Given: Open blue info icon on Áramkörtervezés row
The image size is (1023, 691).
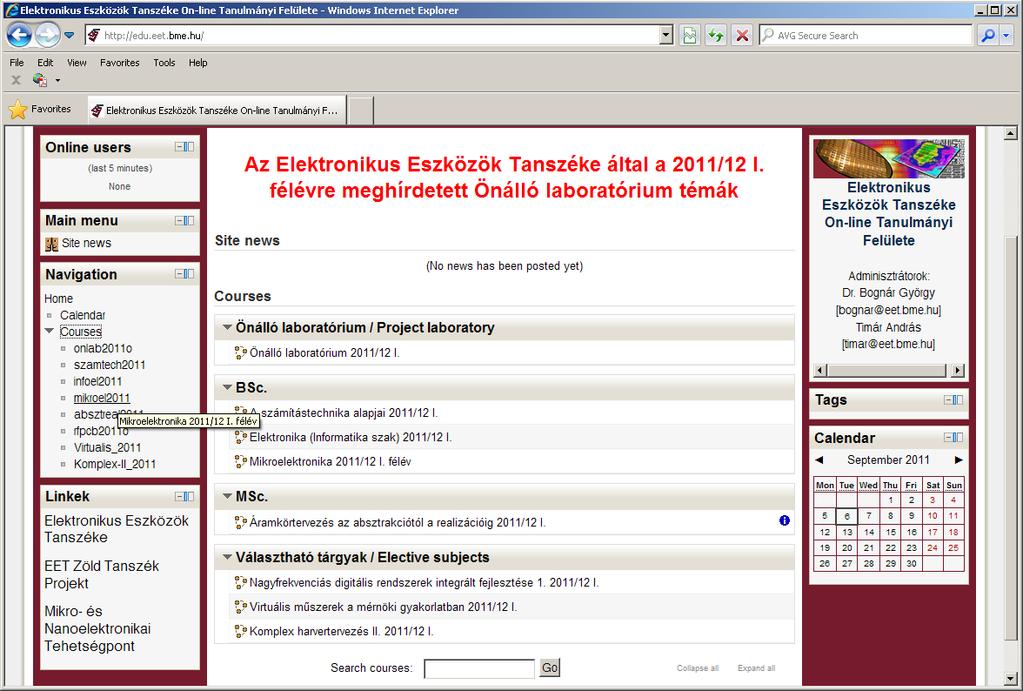Looking at the screenshot, I should 784,520.
